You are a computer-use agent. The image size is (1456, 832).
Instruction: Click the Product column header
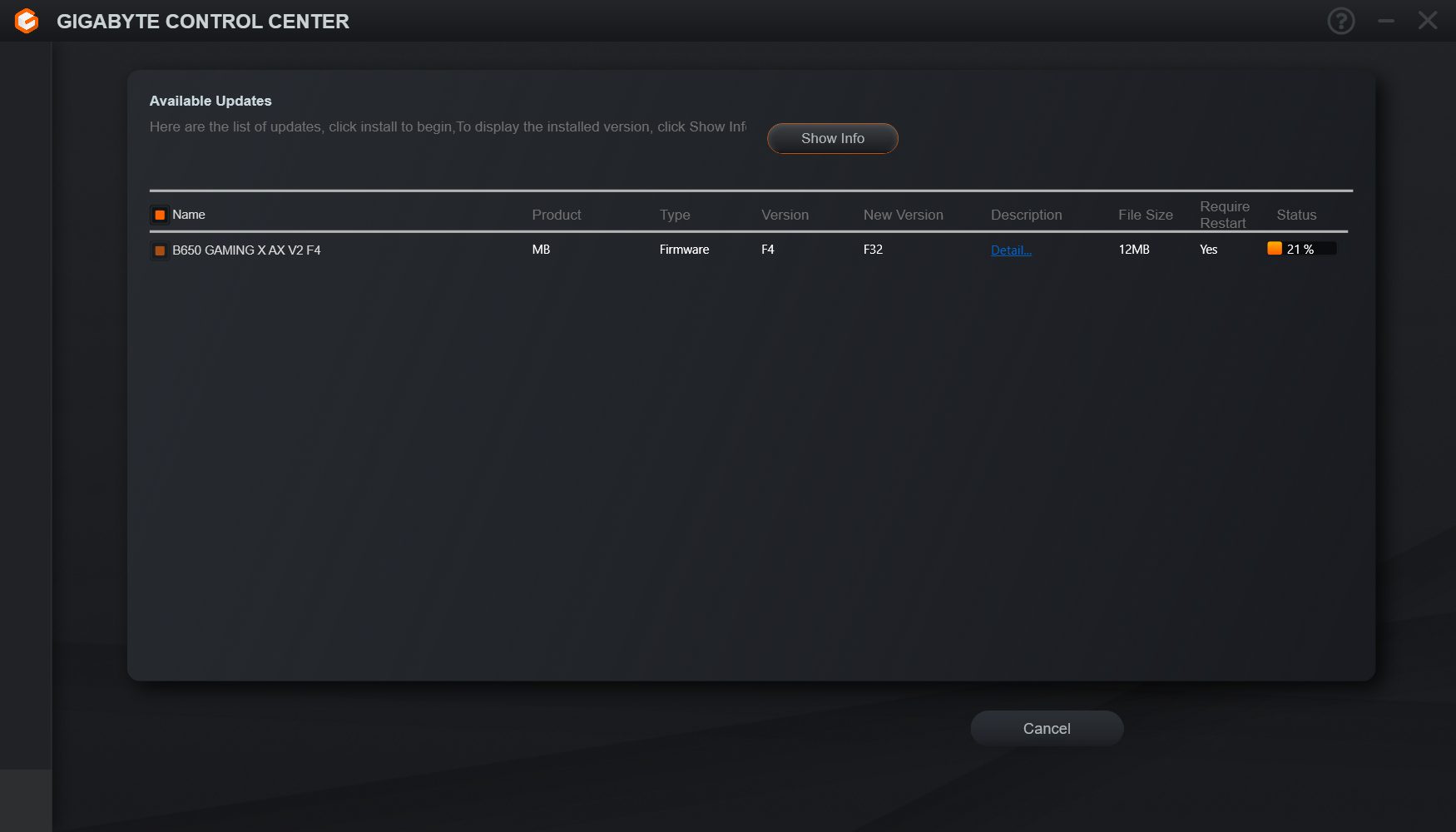[x=557, y=215]
